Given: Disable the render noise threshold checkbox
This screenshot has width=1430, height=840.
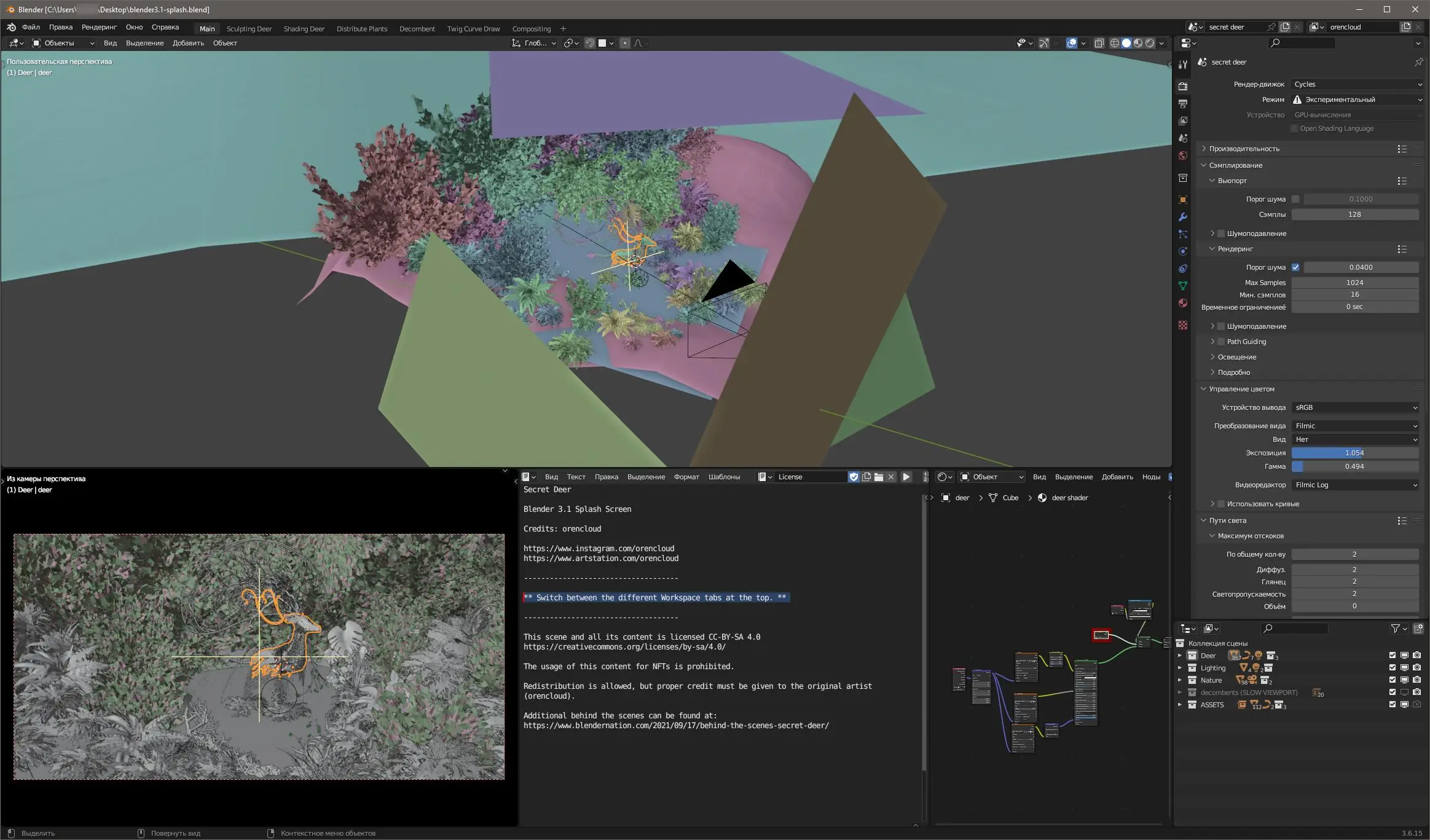Looking at the screenshot, I should coord(1295,267).
